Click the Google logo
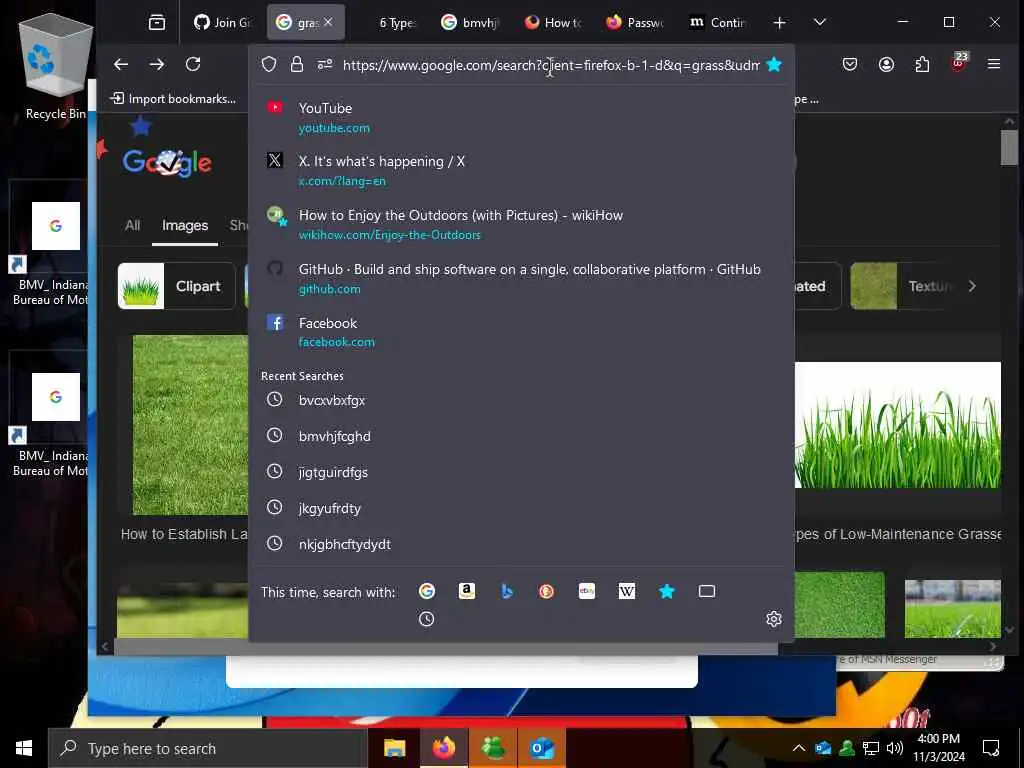 click(x=167, y=162)
